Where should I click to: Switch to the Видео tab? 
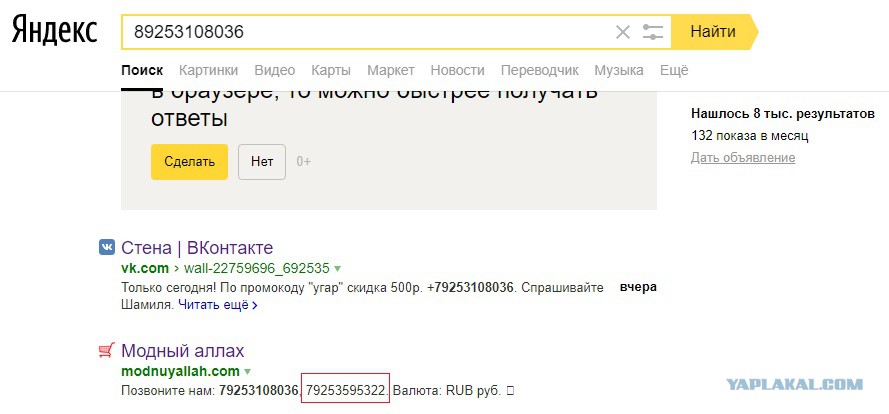coord(274,70)
